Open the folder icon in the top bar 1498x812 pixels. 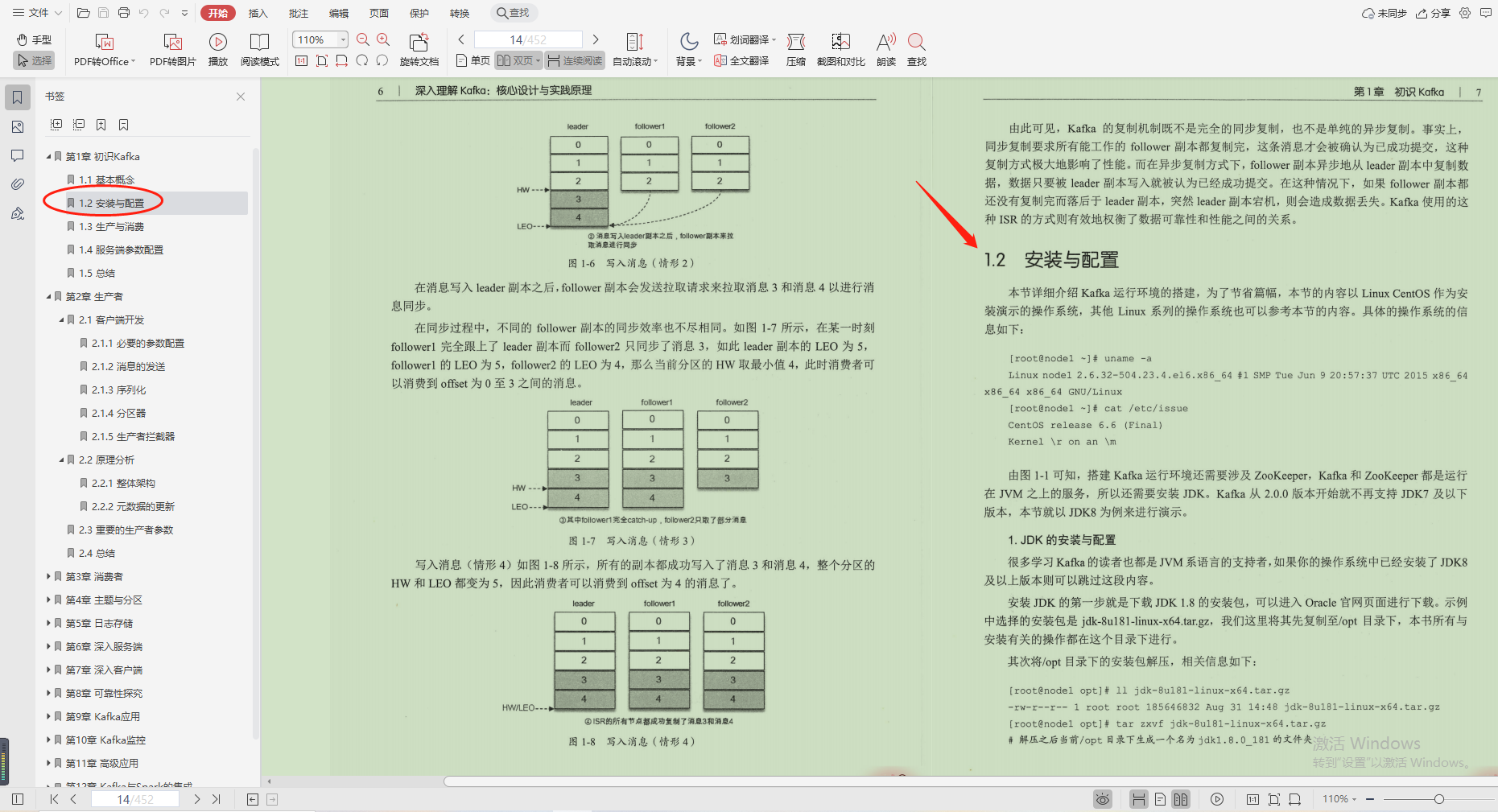[x=83, y=13]
